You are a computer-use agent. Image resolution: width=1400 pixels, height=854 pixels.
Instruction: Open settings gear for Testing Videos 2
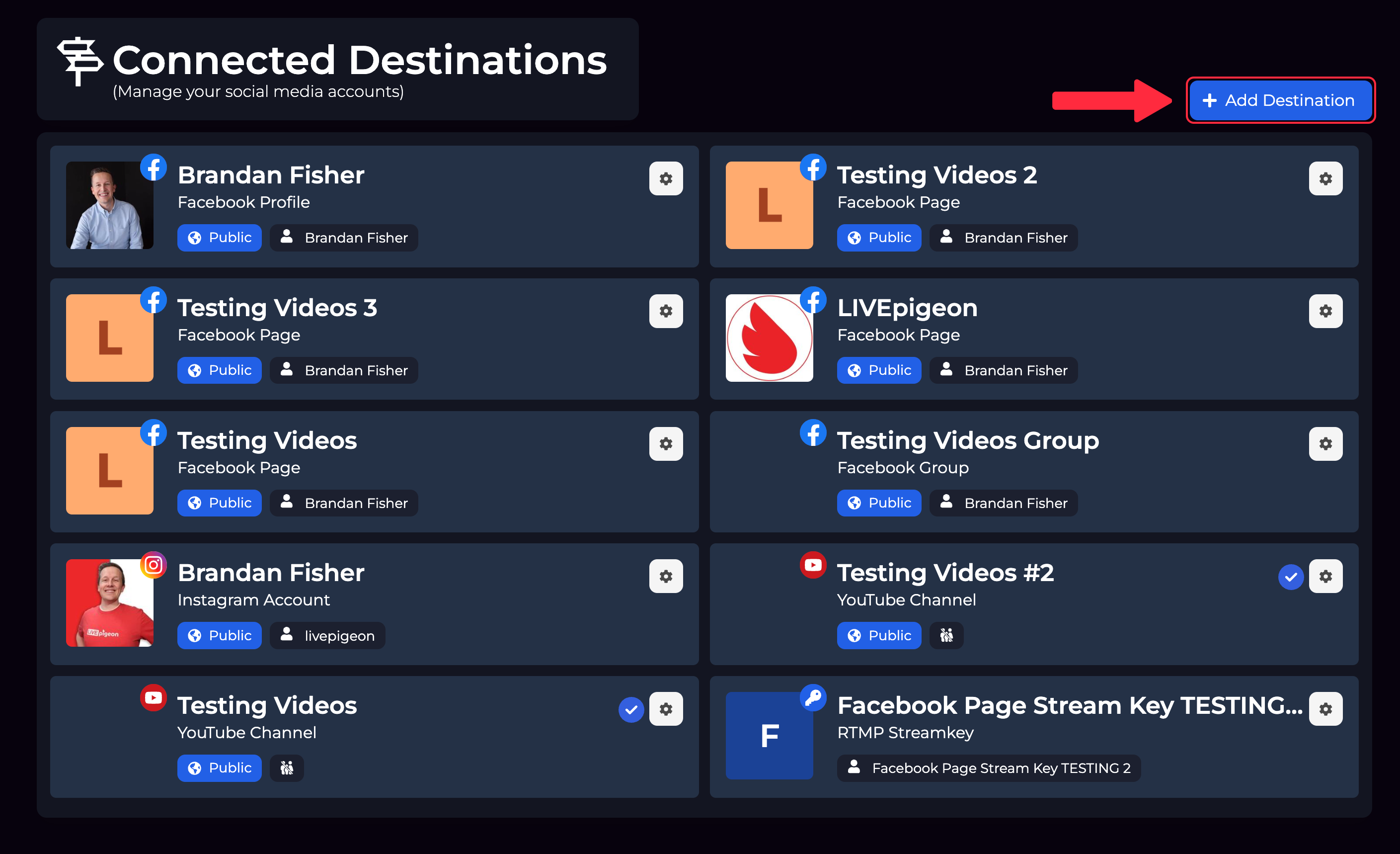[x=1325, y=178]
